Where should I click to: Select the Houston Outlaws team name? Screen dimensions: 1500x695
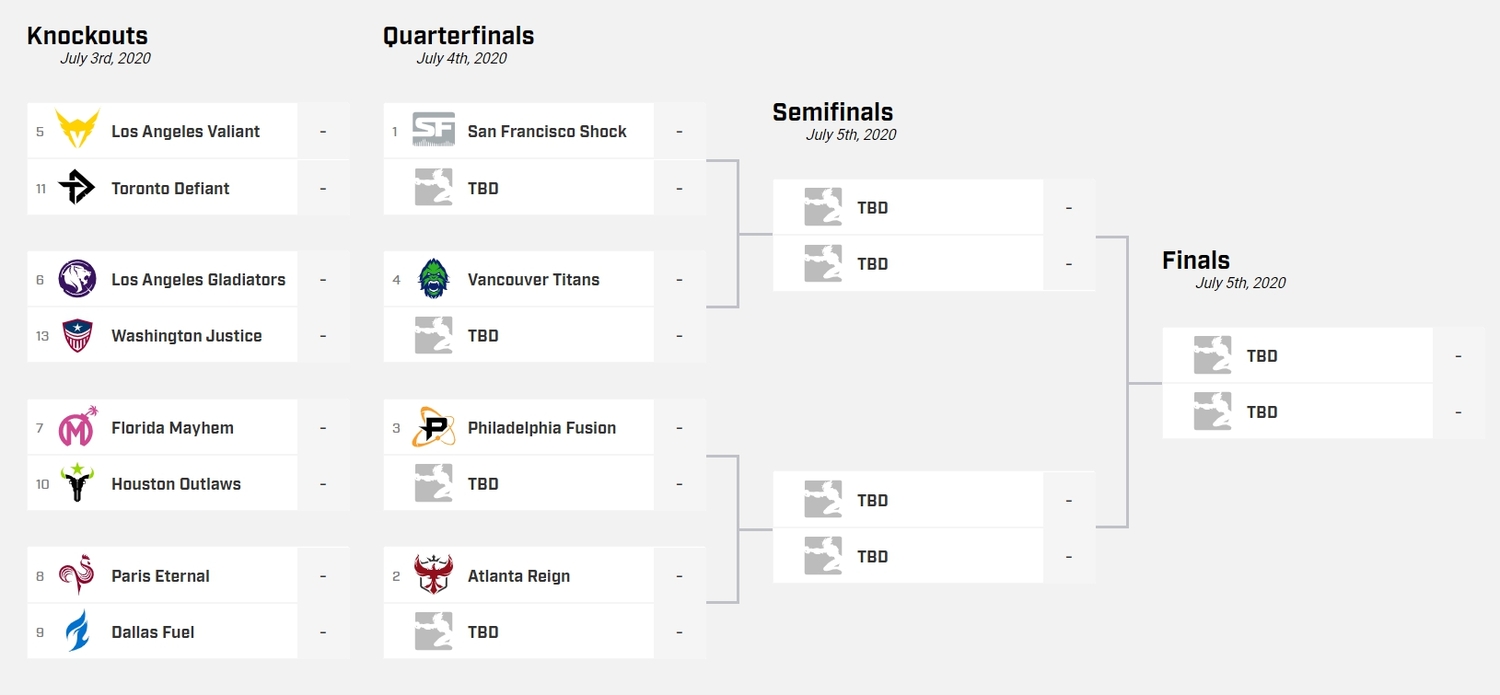tap(176, 484)
